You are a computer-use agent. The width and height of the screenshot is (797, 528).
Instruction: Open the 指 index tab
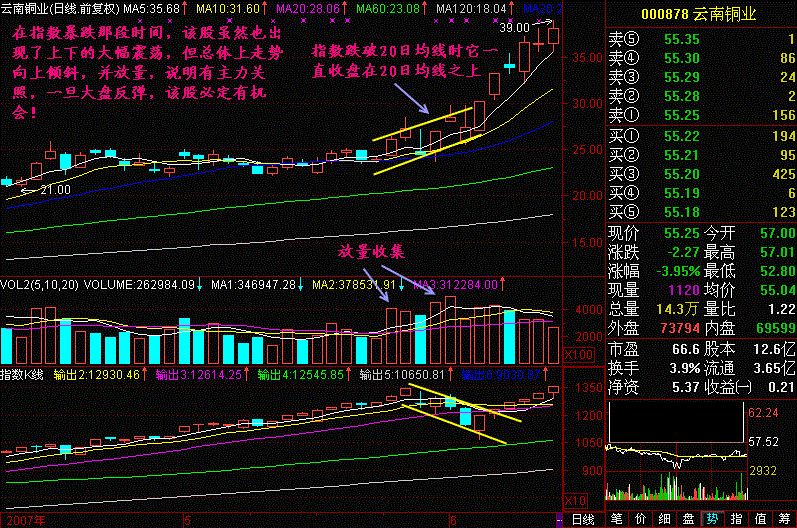(x=736, y=519)
